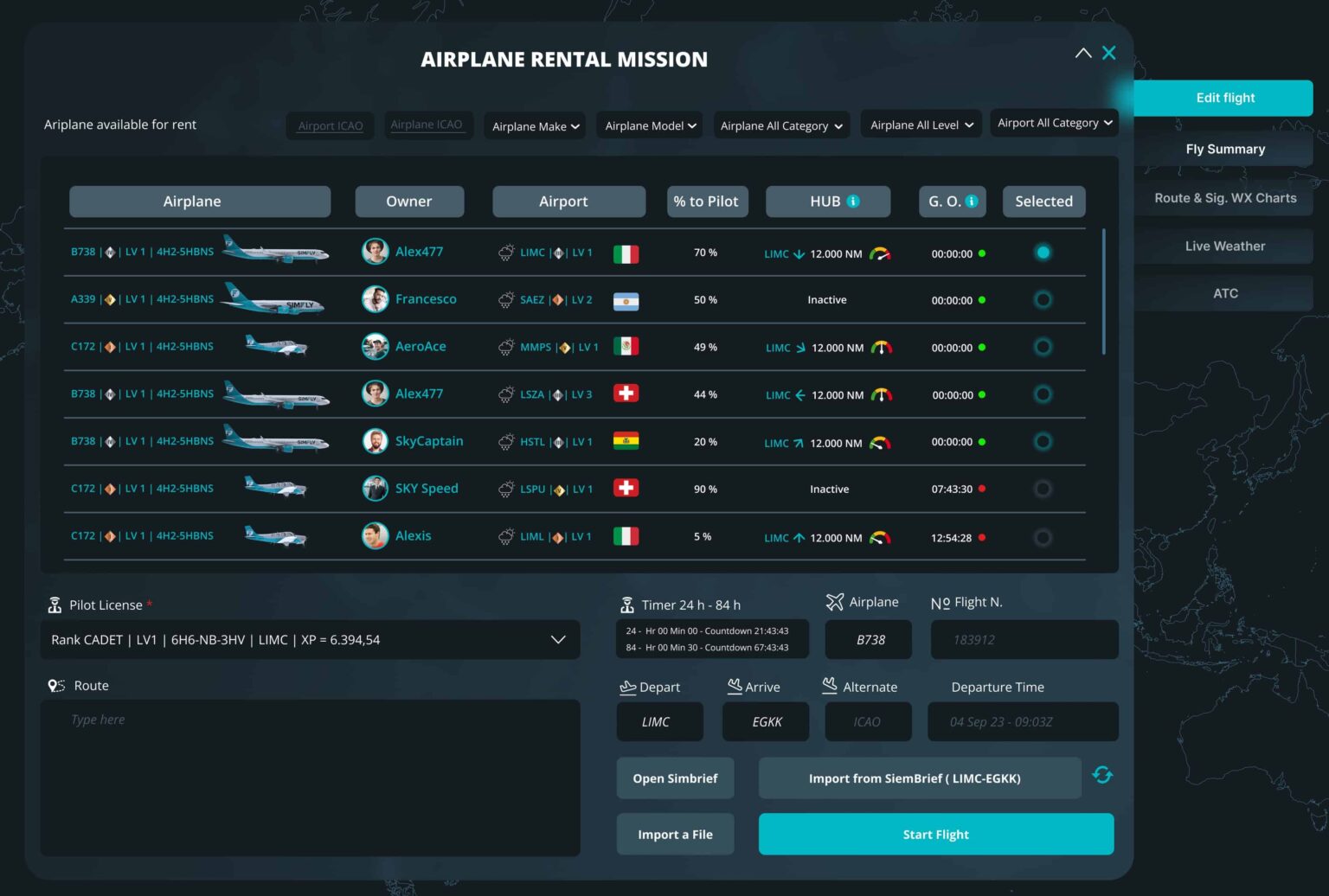Screen dimensions: 1329x896
Task: Click the Route pin icon
Action: click(56, 685)
